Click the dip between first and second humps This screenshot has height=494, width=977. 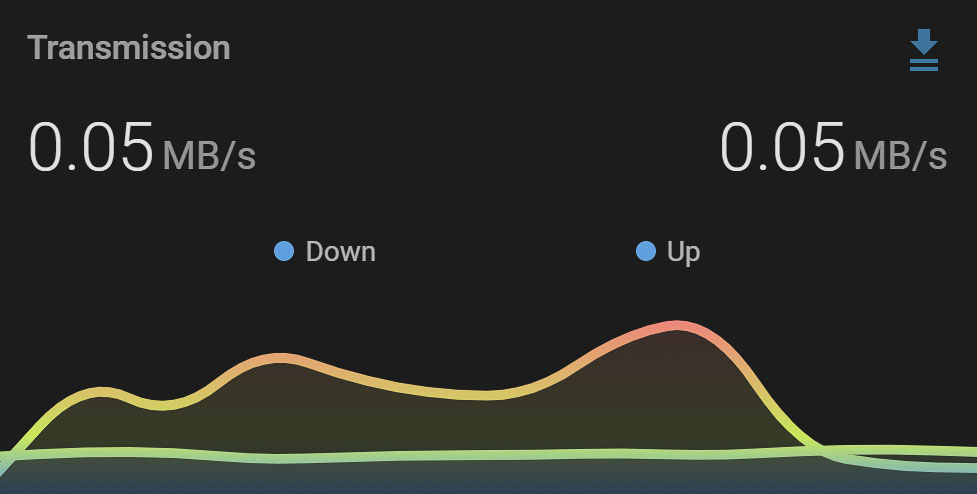pos(162,406)
